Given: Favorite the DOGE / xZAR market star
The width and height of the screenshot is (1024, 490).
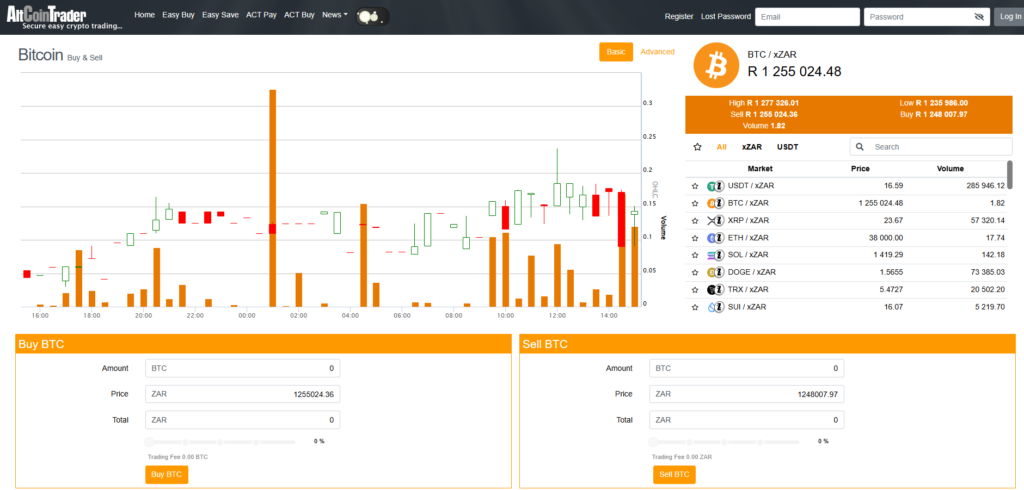Looking at the screenshot, I should [x=695, y=272].
